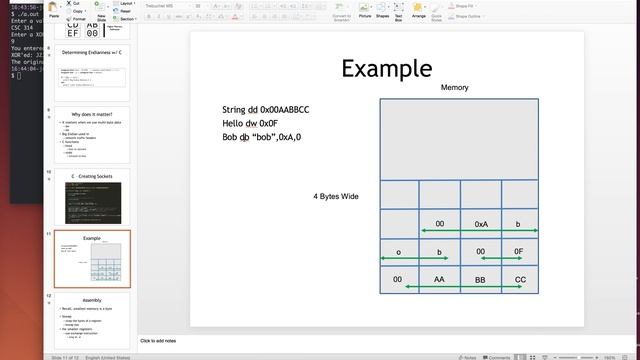Select slide thumbnail Determining Endianness w/ C
Image resolution: width=640 pixels, height=360 pixels.
click(x=92, y=73)
